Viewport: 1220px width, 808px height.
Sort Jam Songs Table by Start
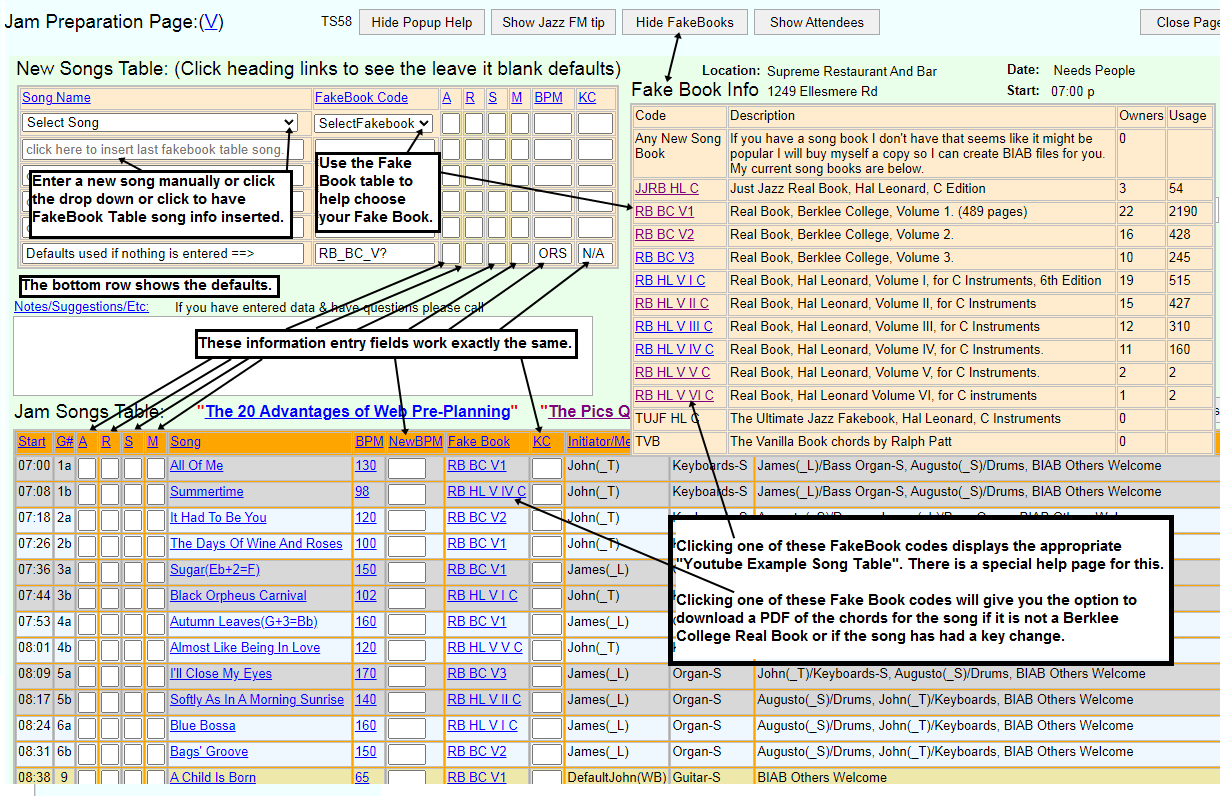point(32,442)
